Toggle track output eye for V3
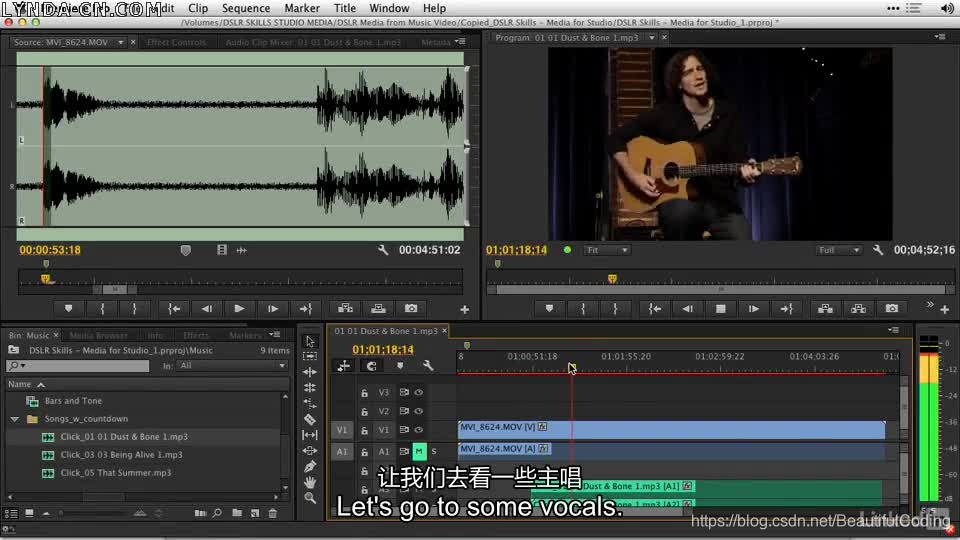Screen dimensions: 960x540 click(419, 392)
